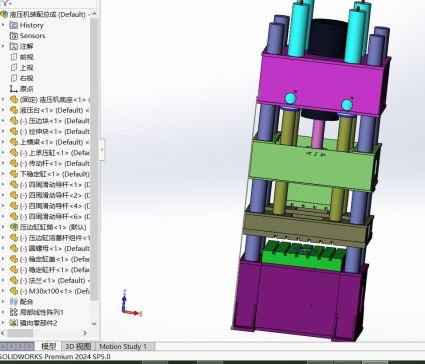The width and height of the screenshot is (425, 364).
Task: Switch to the 模型 tab
Action: coord(48,346)
